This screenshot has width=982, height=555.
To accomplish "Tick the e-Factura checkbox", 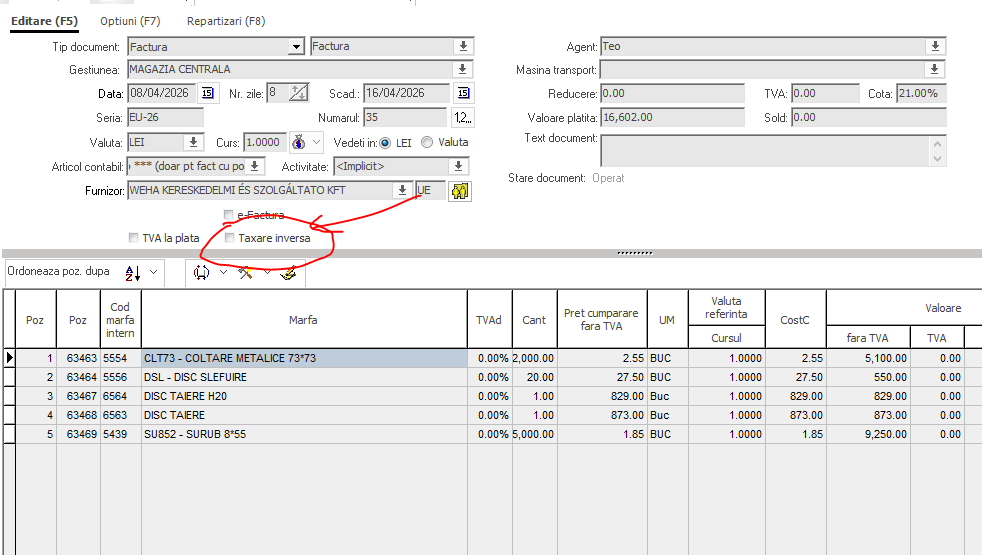I will click(x=229, y=215).
